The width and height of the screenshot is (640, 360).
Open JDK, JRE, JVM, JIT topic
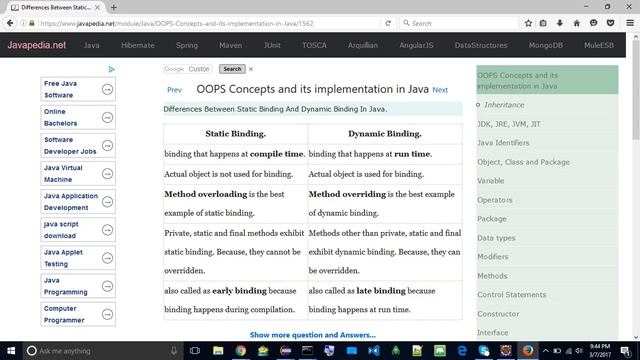coord(509,124)
